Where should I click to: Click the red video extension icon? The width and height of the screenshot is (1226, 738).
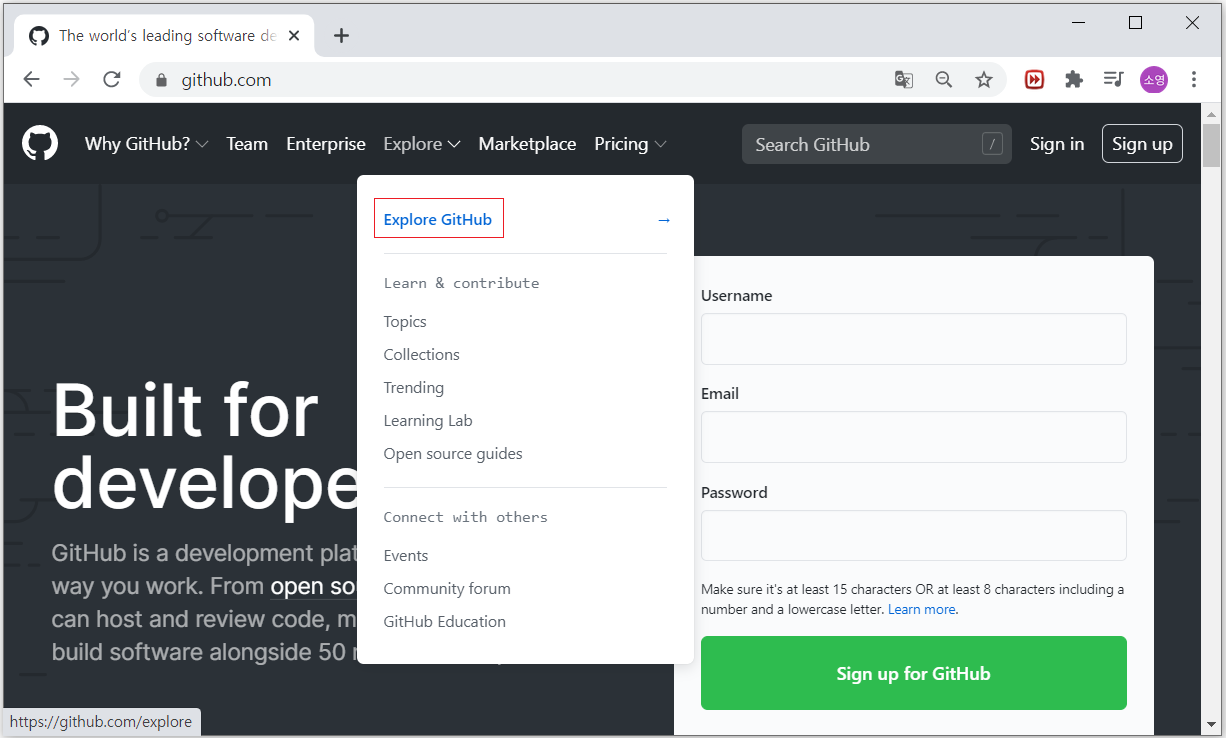click(x=1034, y=80)
